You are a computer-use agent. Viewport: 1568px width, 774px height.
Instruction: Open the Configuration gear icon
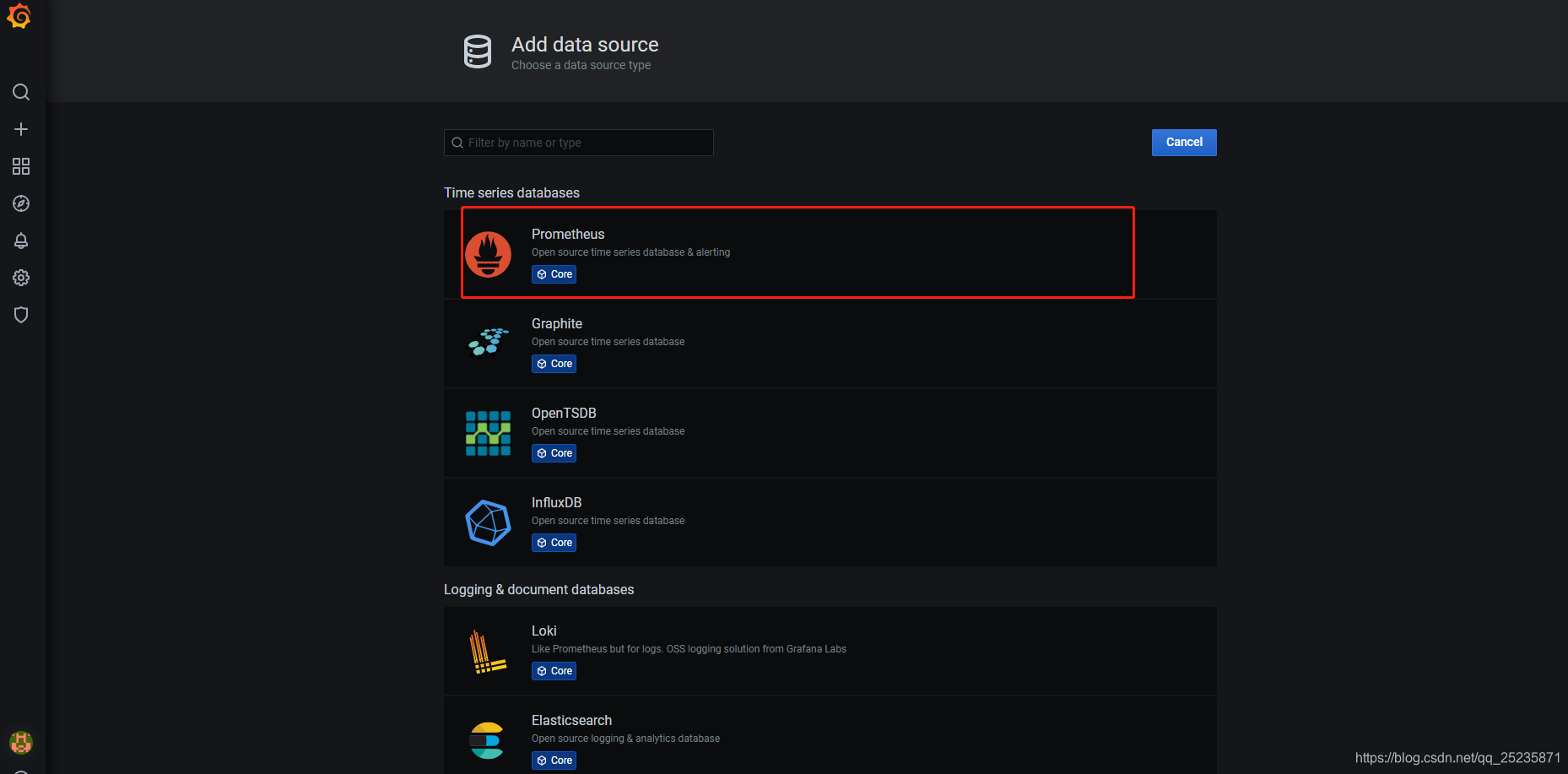(x=21, y=278)
